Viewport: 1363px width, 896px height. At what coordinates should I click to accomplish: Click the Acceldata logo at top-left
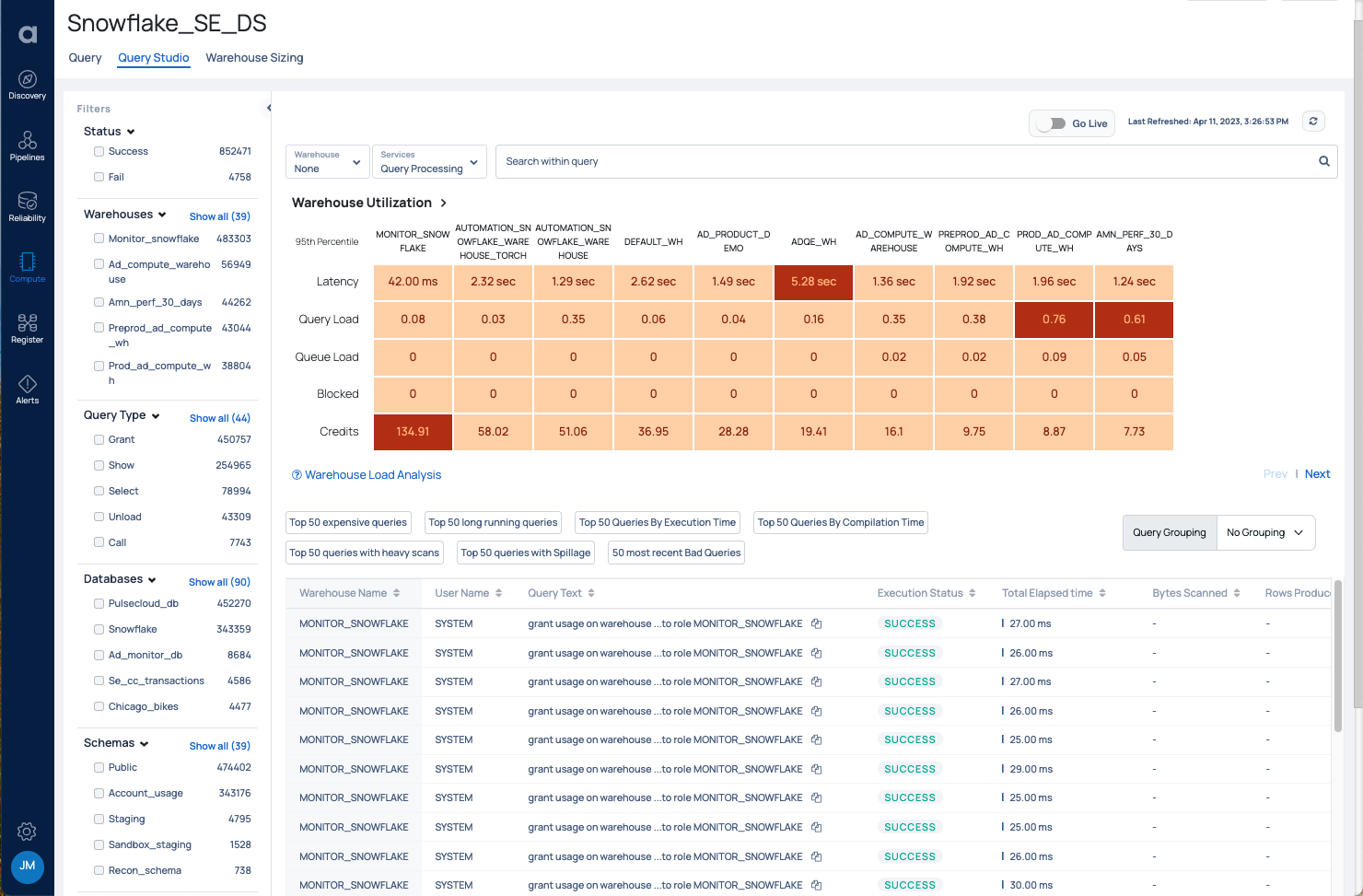tap(28, 34)
